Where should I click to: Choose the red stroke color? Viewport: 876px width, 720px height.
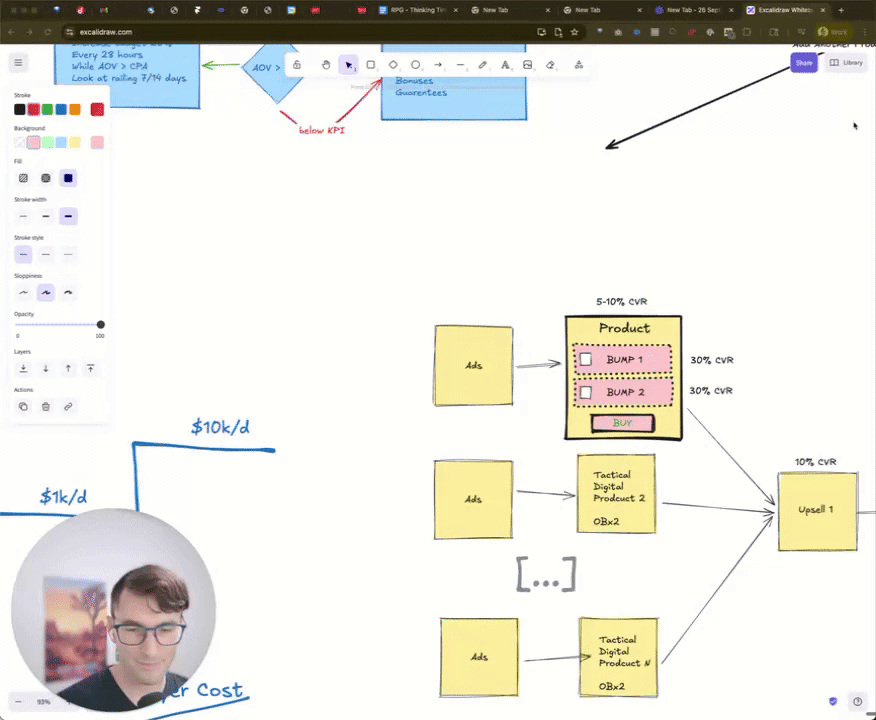34,109
